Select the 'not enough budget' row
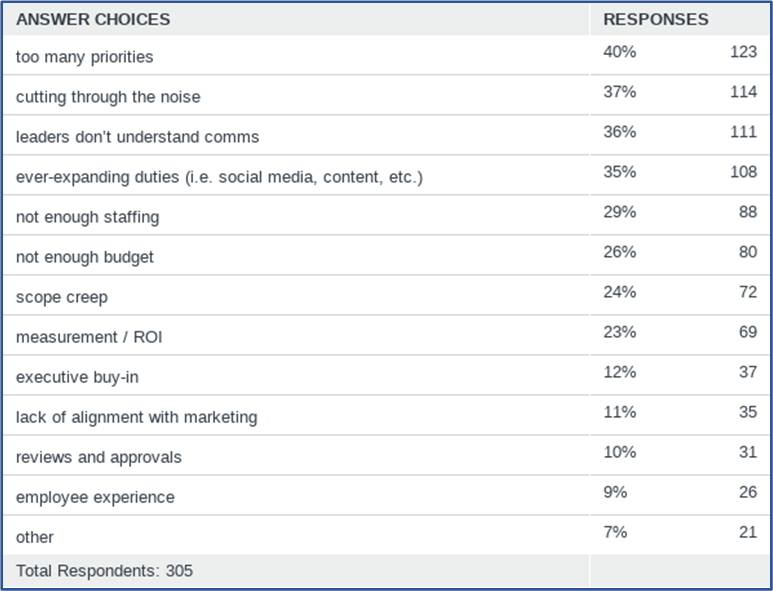 tap(386, 255)
